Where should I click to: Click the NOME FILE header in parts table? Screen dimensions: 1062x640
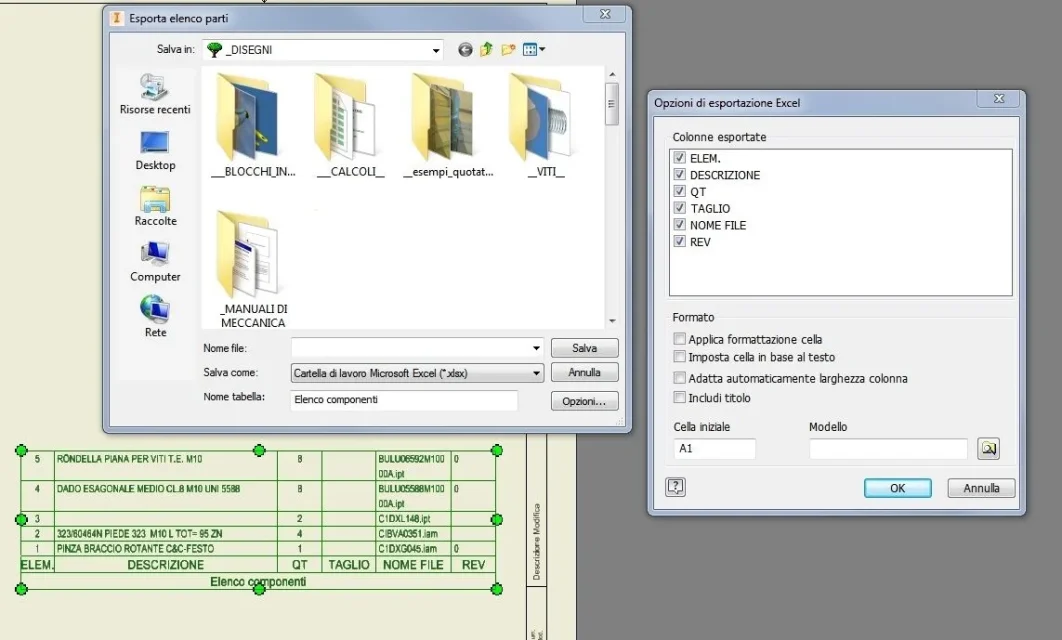click(x=413, y=565)
